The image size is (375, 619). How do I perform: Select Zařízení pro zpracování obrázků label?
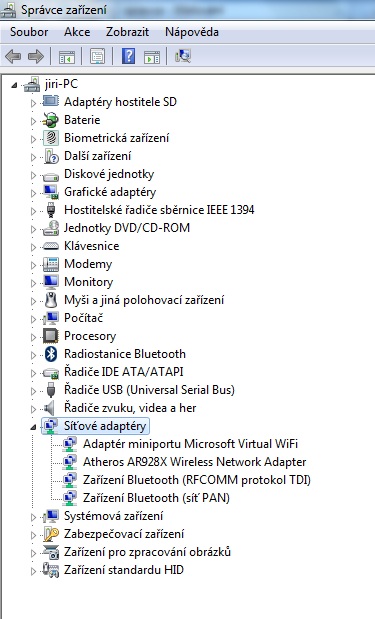click(147, 552)
